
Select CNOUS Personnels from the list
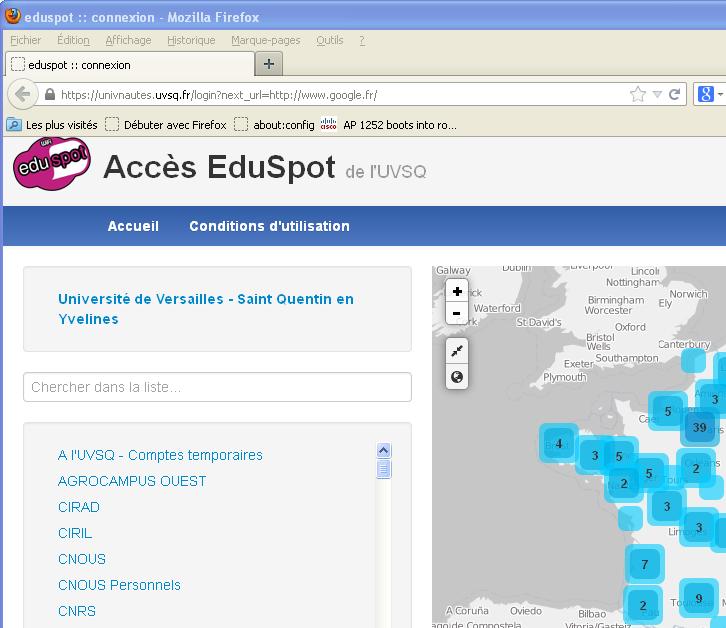click(119, 584)
